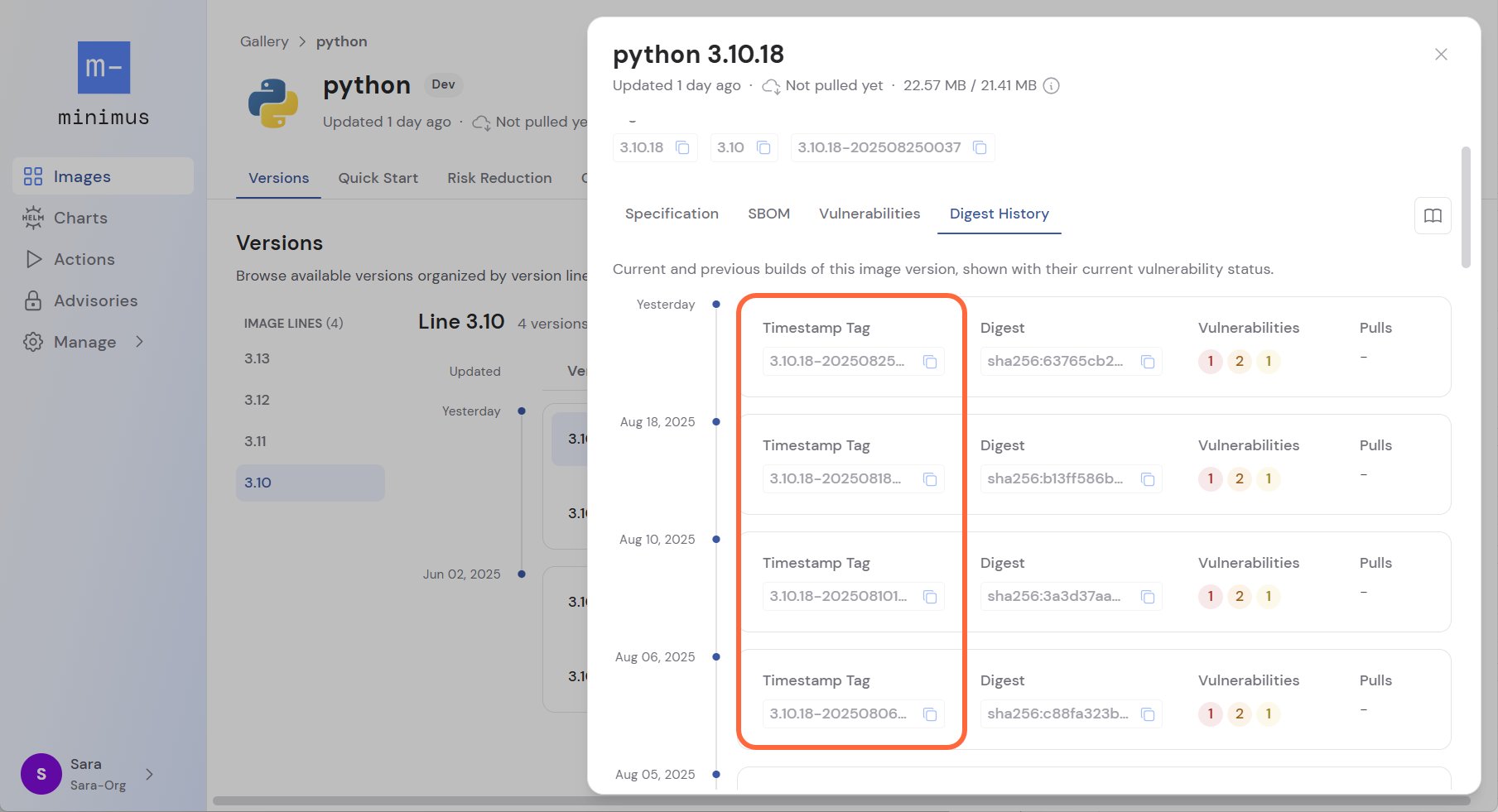Switch to the SBOM tab

tap(768, 214)
